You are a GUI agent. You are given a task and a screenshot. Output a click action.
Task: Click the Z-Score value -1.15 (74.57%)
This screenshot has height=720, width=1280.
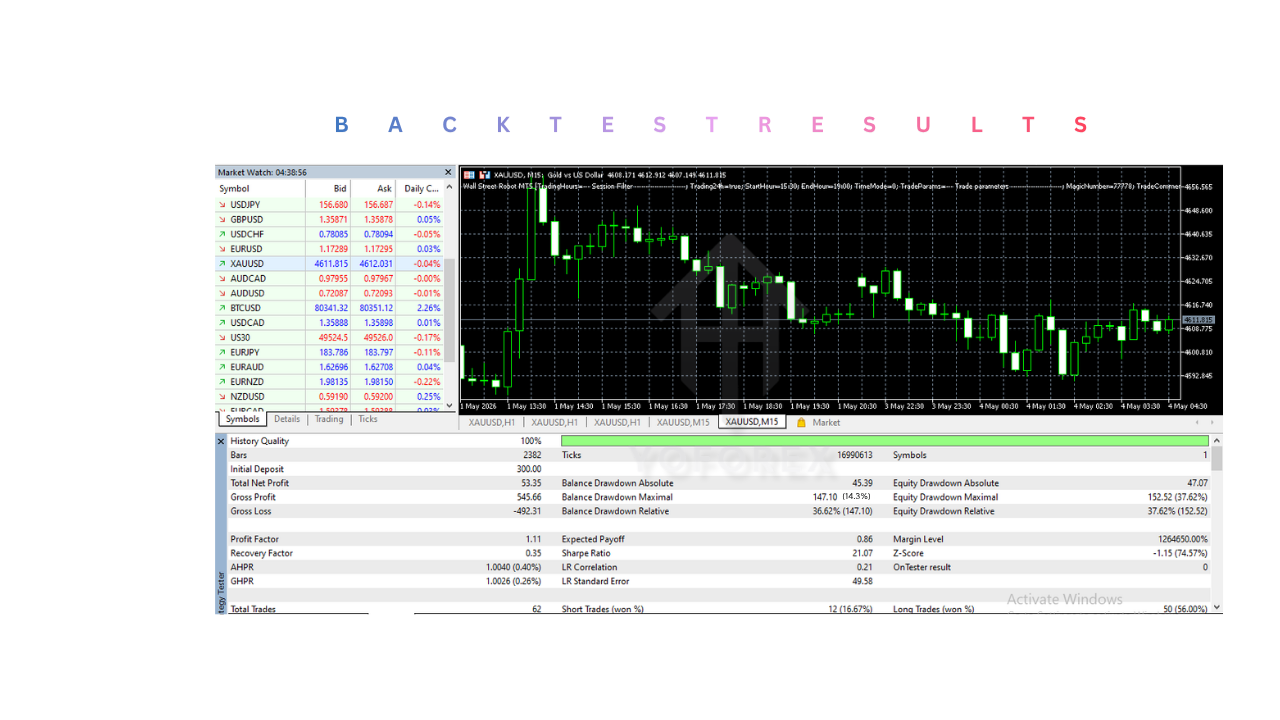tap(1180, 553)
